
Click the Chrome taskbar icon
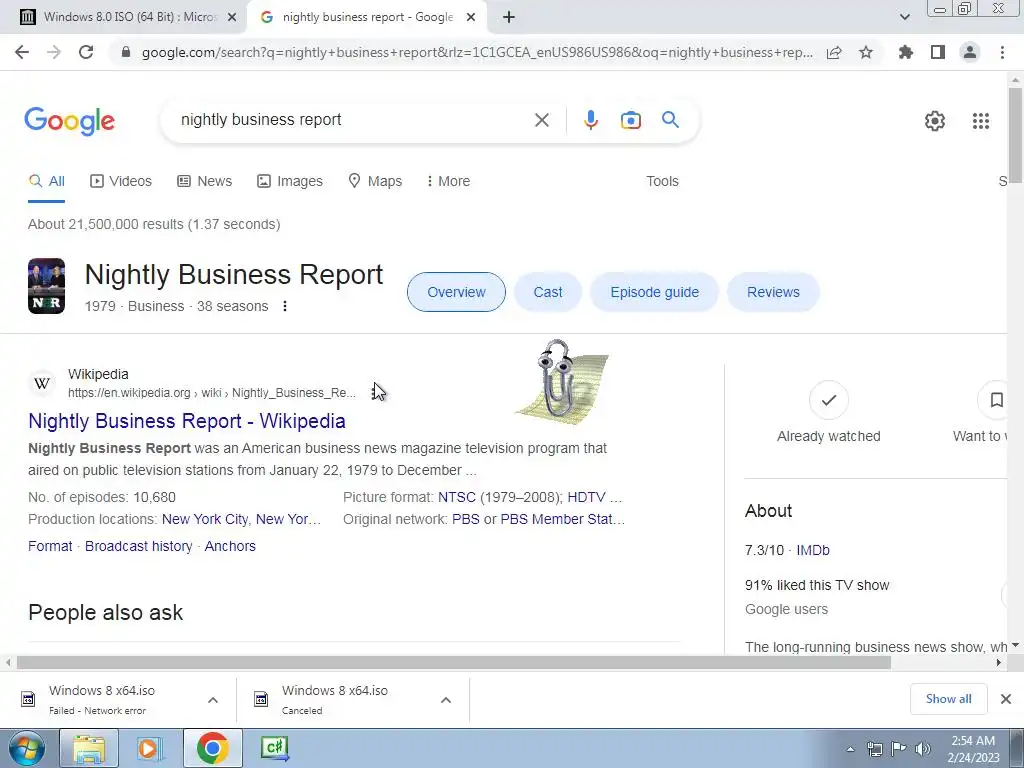tap(212, 748)
